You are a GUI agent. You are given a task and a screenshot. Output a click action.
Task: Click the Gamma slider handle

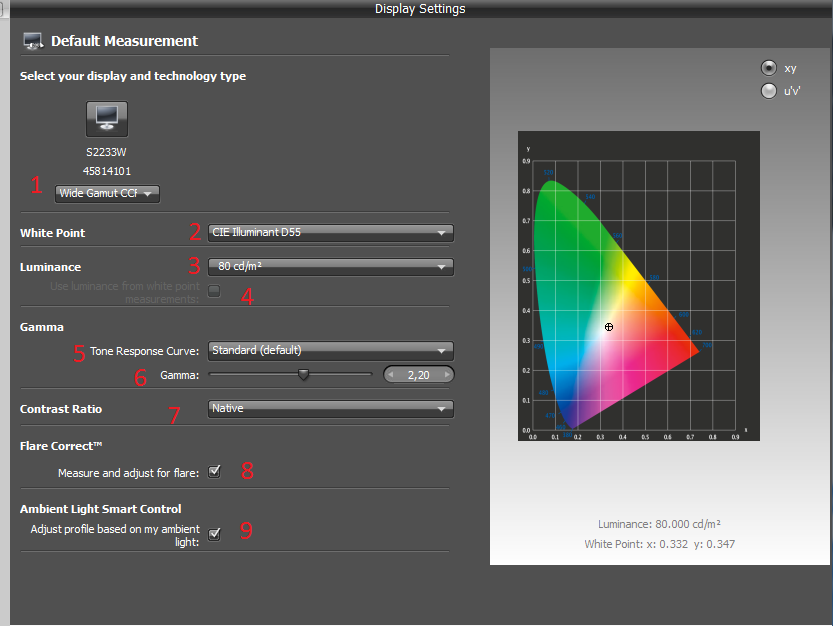pos(303,375)
